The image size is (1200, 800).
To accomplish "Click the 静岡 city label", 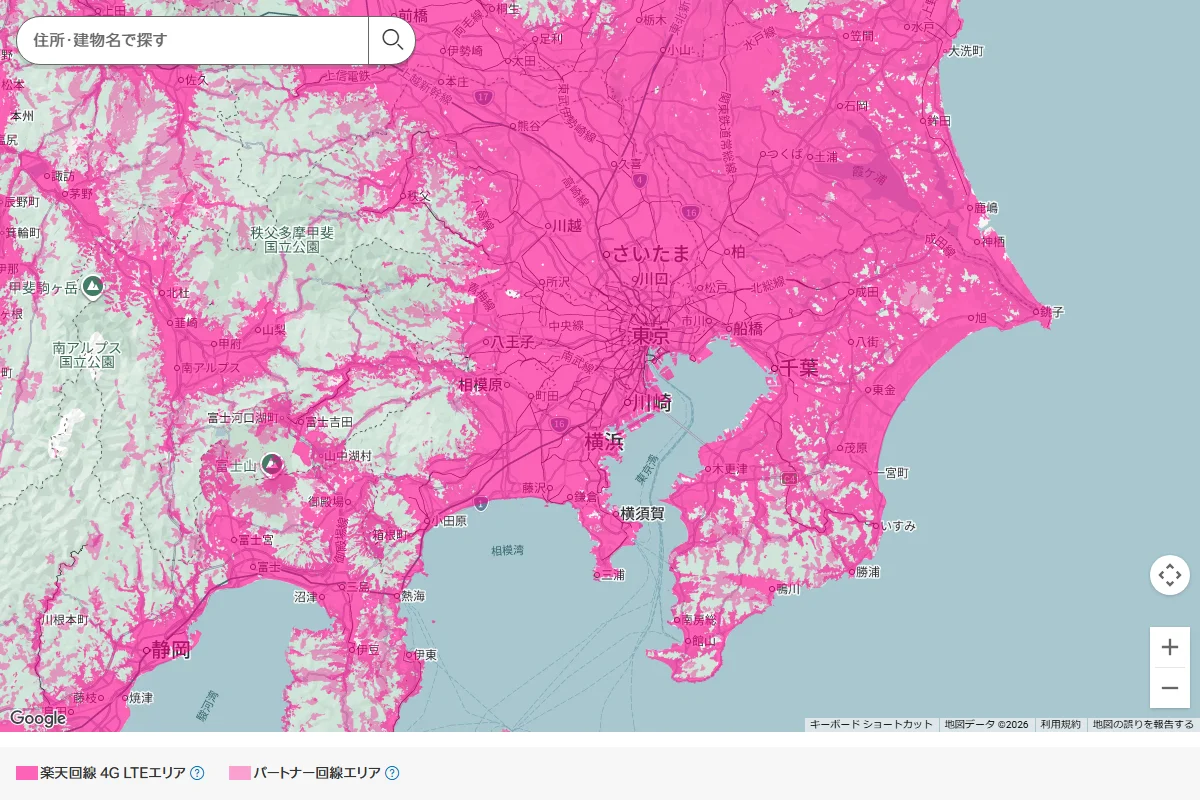I will (x=172, y=649).
